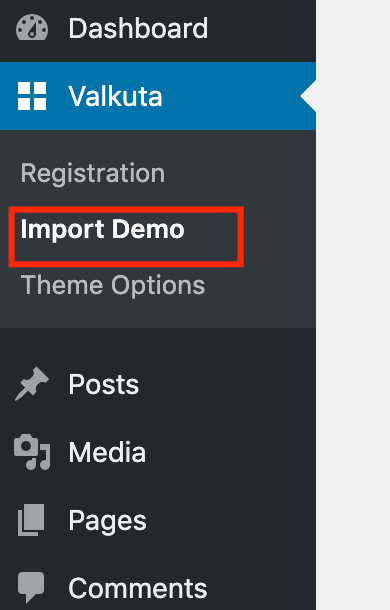Click empty submenu space below Theme Options
The width and height of the screenshot is (390, 610).
158,314
